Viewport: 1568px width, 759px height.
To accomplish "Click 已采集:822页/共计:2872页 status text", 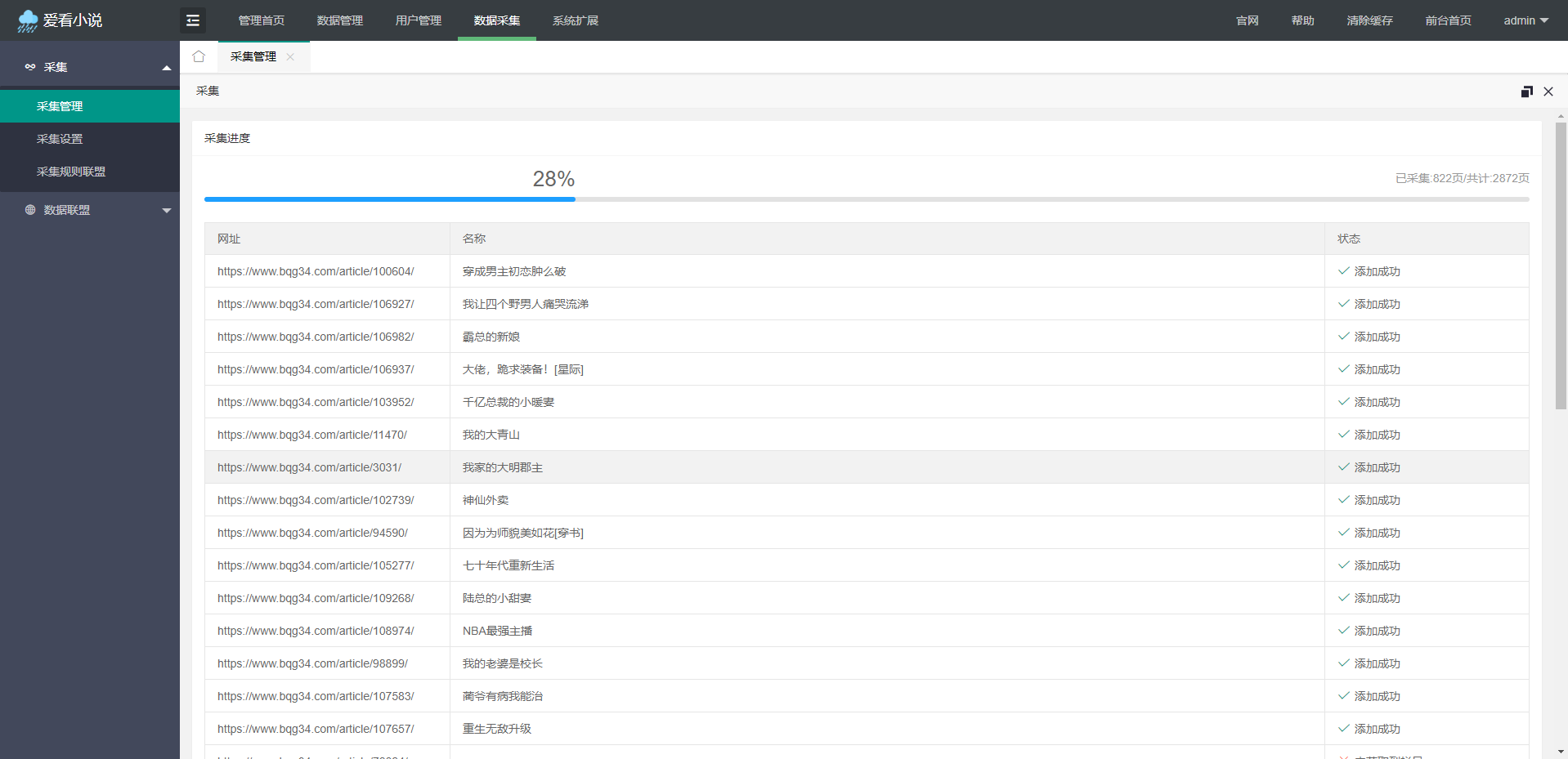I will click(x=1463, y=178).
